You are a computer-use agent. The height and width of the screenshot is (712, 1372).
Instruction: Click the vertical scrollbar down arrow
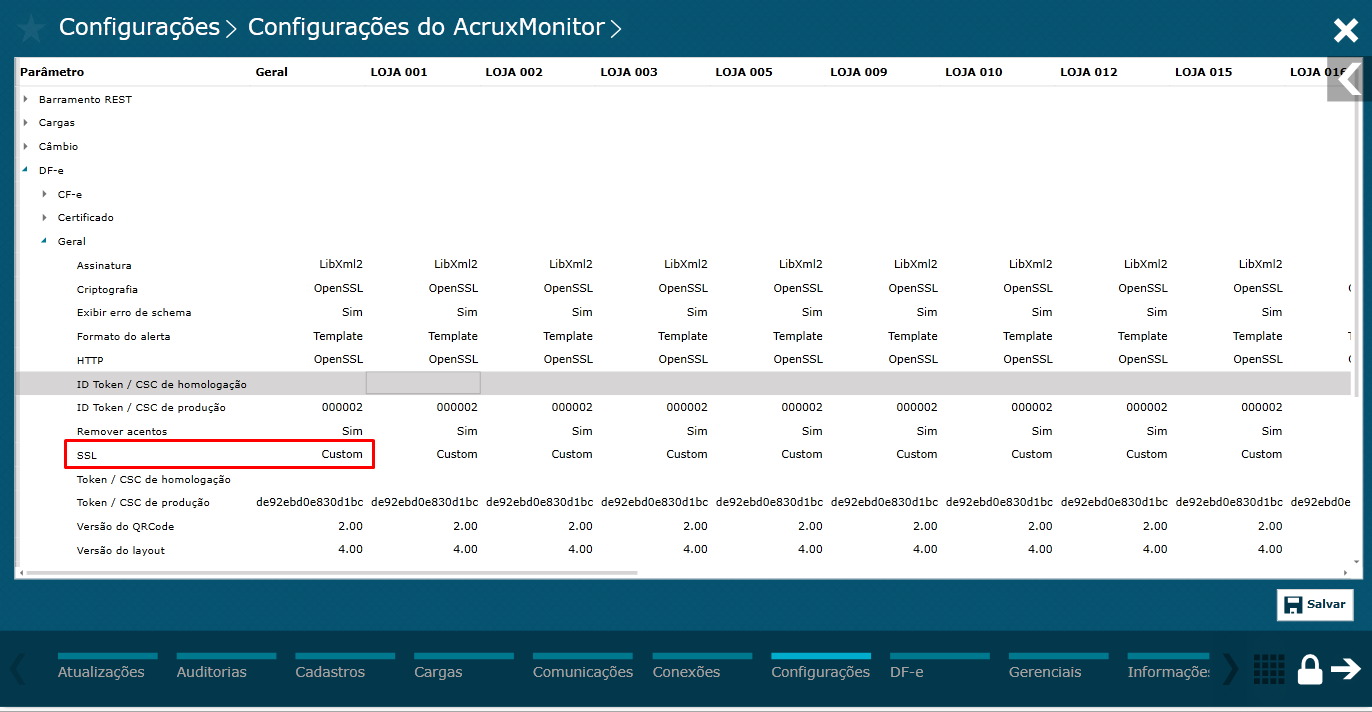[1356, 563]
